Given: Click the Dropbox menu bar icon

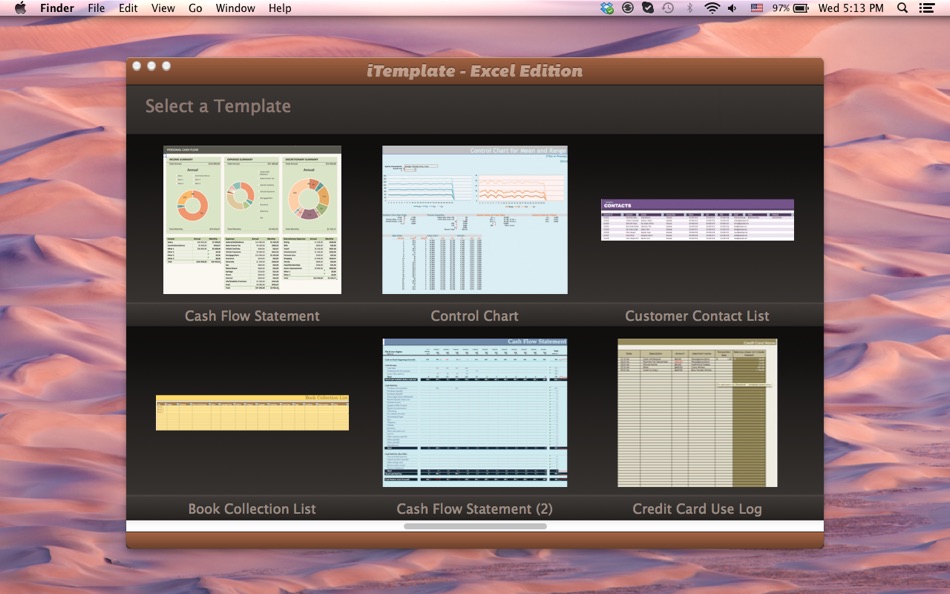Looking at the screenshot, I should click(x=607, y=8).
